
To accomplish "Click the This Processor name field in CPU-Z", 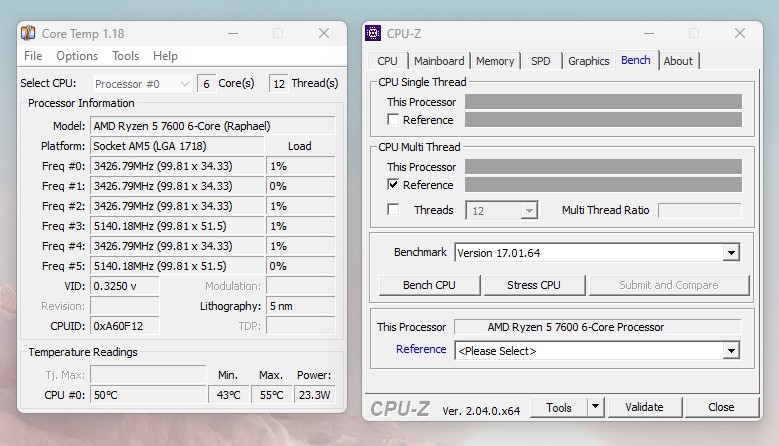I will click(598, 327).
